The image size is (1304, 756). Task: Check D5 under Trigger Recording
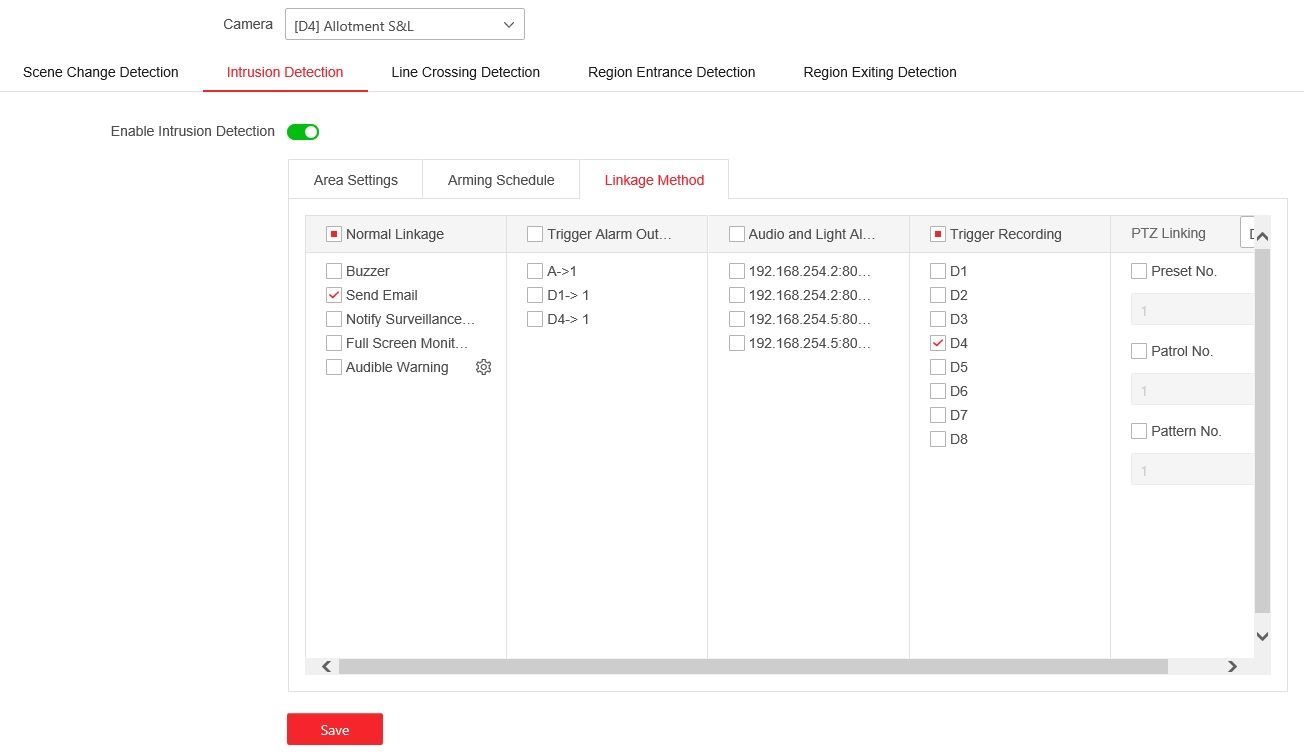(x=938, y=367)
